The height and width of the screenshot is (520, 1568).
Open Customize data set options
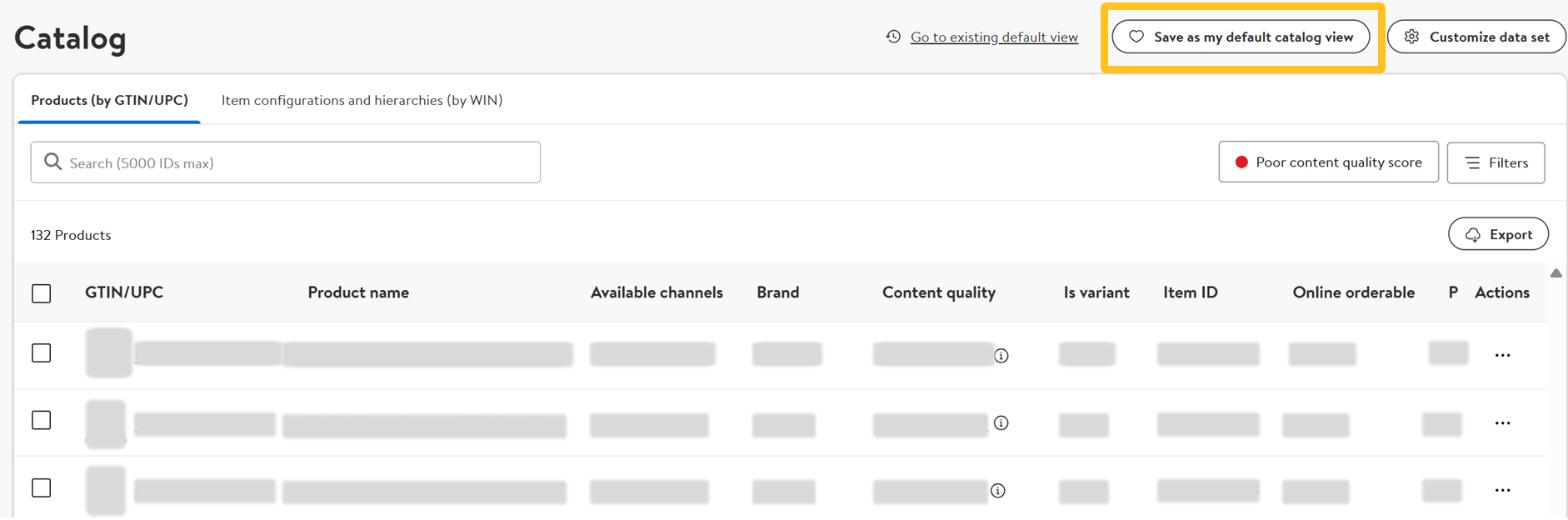[1476, 37]
